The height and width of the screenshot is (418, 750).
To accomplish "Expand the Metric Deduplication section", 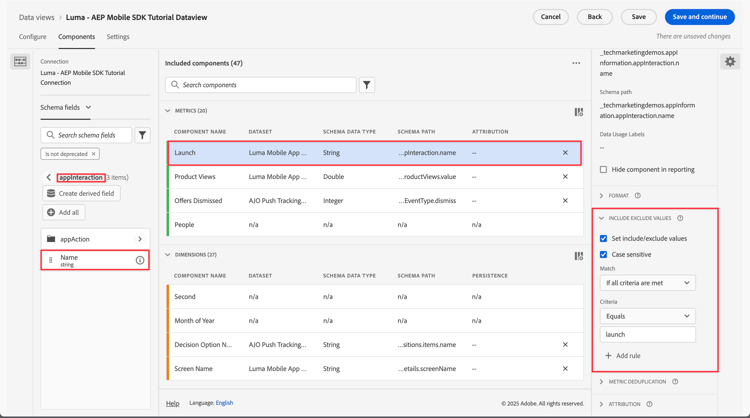I will tap(602, 382).
